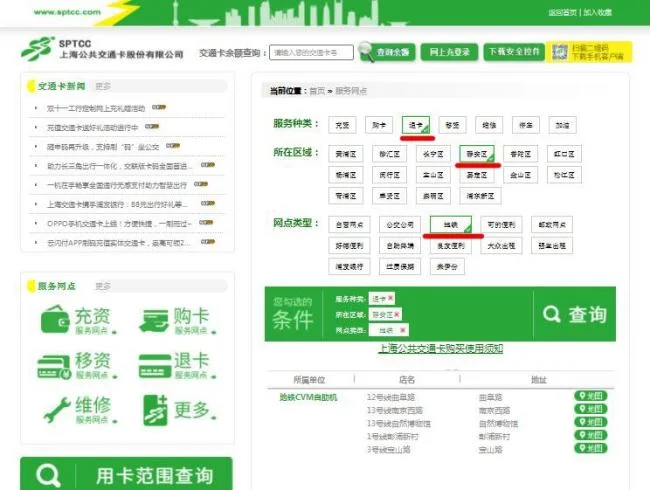Select the 好德便利 outlet type
650x490 pixels.
click(349, 245)
